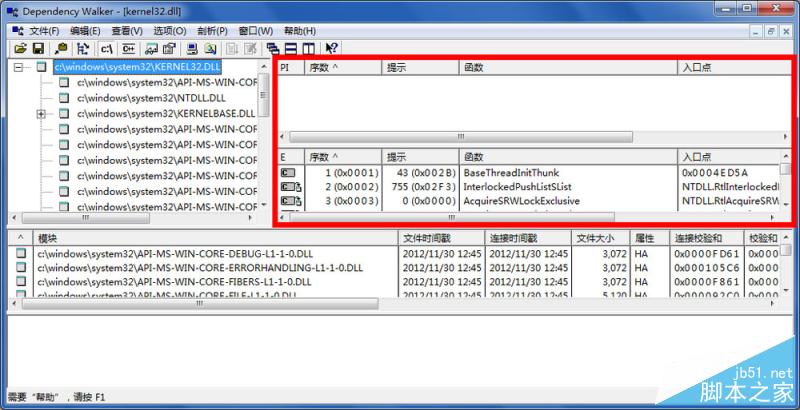This screenshot has width=800, height=410.
Task: Open the 文件(F) menu
Action: tap(44, 31)
